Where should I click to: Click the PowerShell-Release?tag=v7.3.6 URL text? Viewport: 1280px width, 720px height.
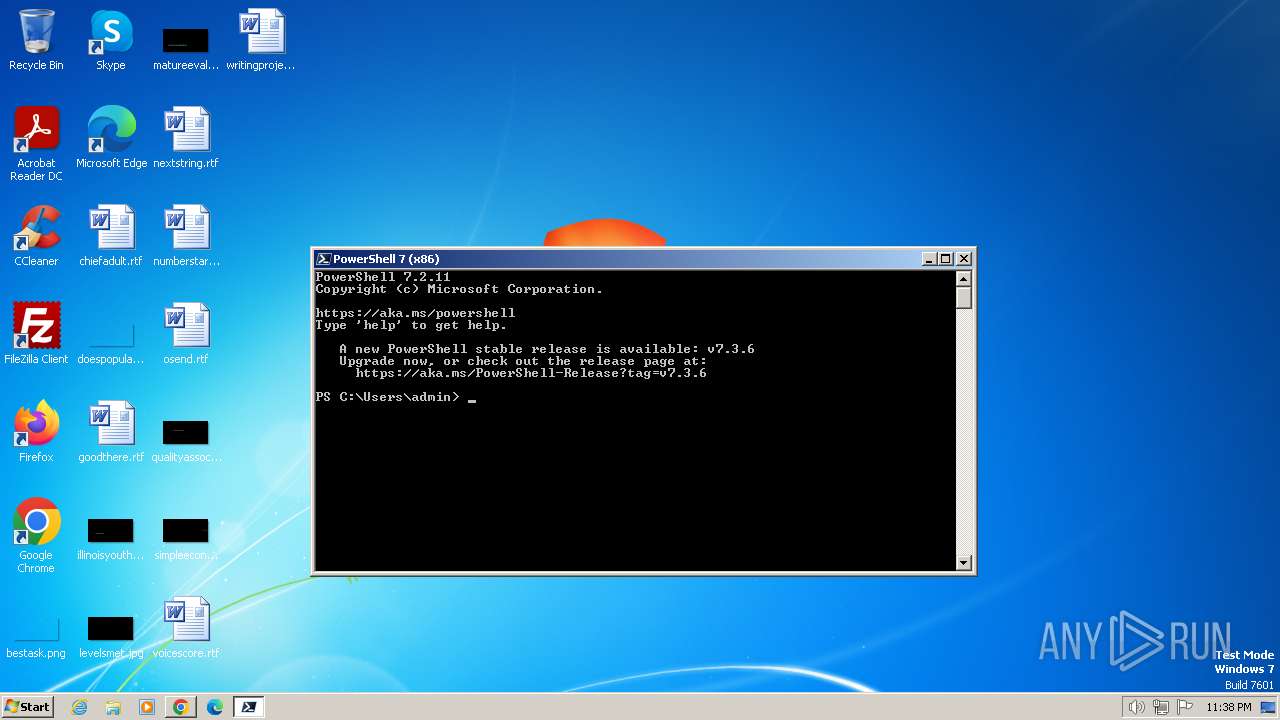click(x=531, y=373)
